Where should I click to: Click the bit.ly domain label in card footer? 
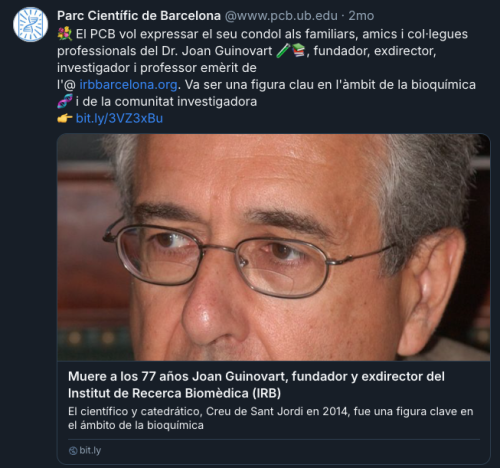coord(90,451)
